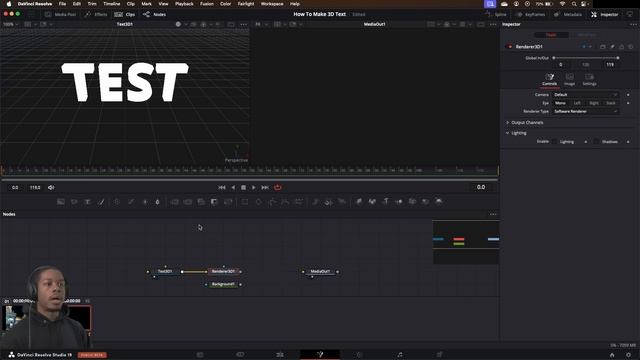Viewport: 640px width, 360px height.
Task: Click the Global In/Out slider right handle
Action: pyautogui.click(x=618, y=58)
